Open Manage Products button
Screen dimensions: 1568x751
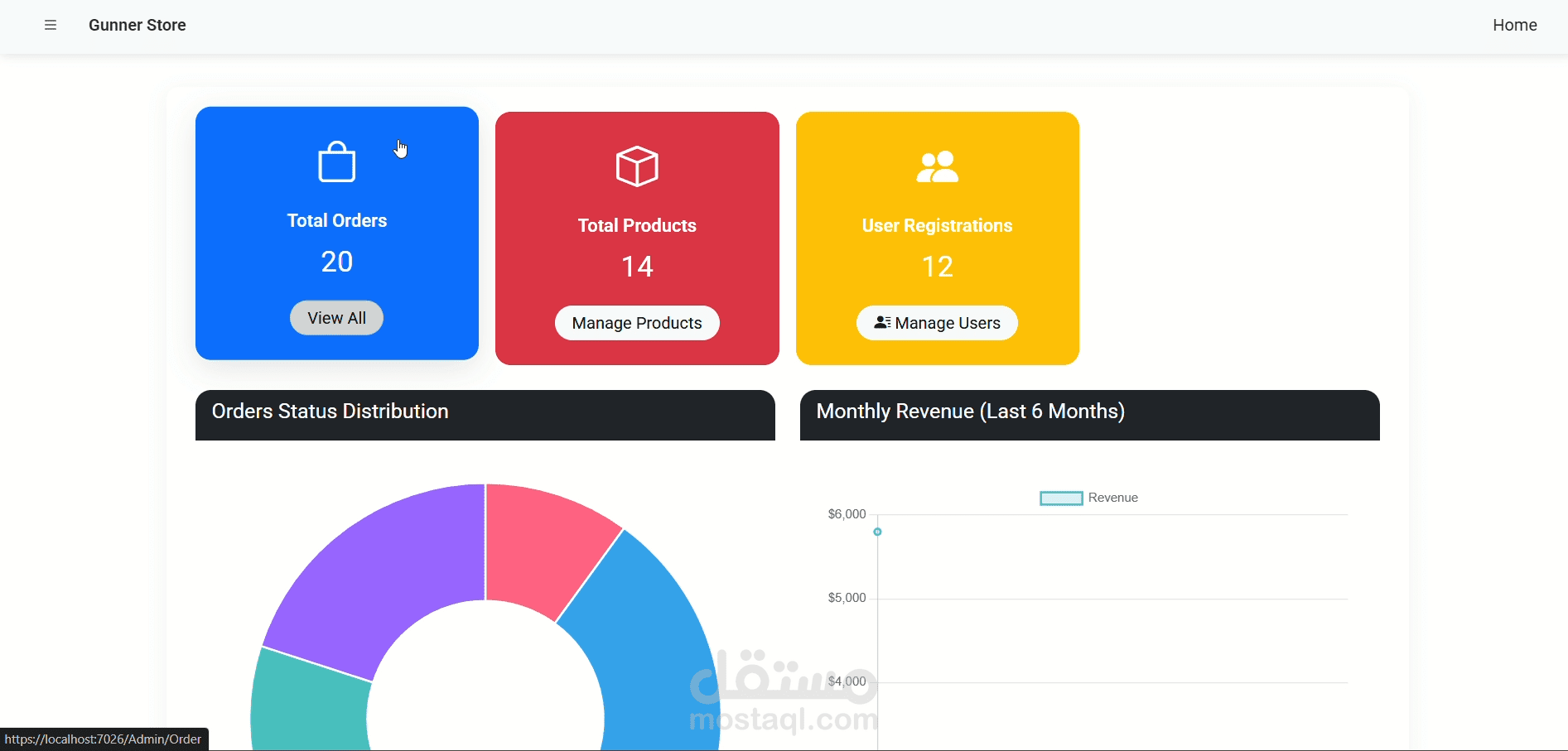point(637,323)
